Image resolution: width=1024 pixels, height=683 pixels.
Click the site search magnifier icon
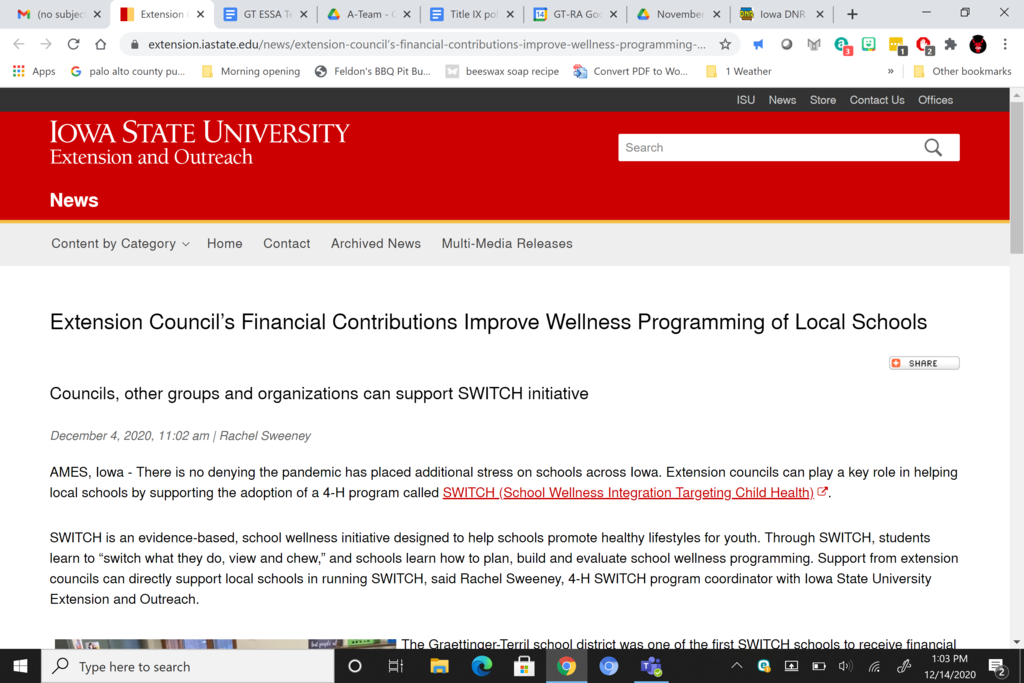[933, 148]
